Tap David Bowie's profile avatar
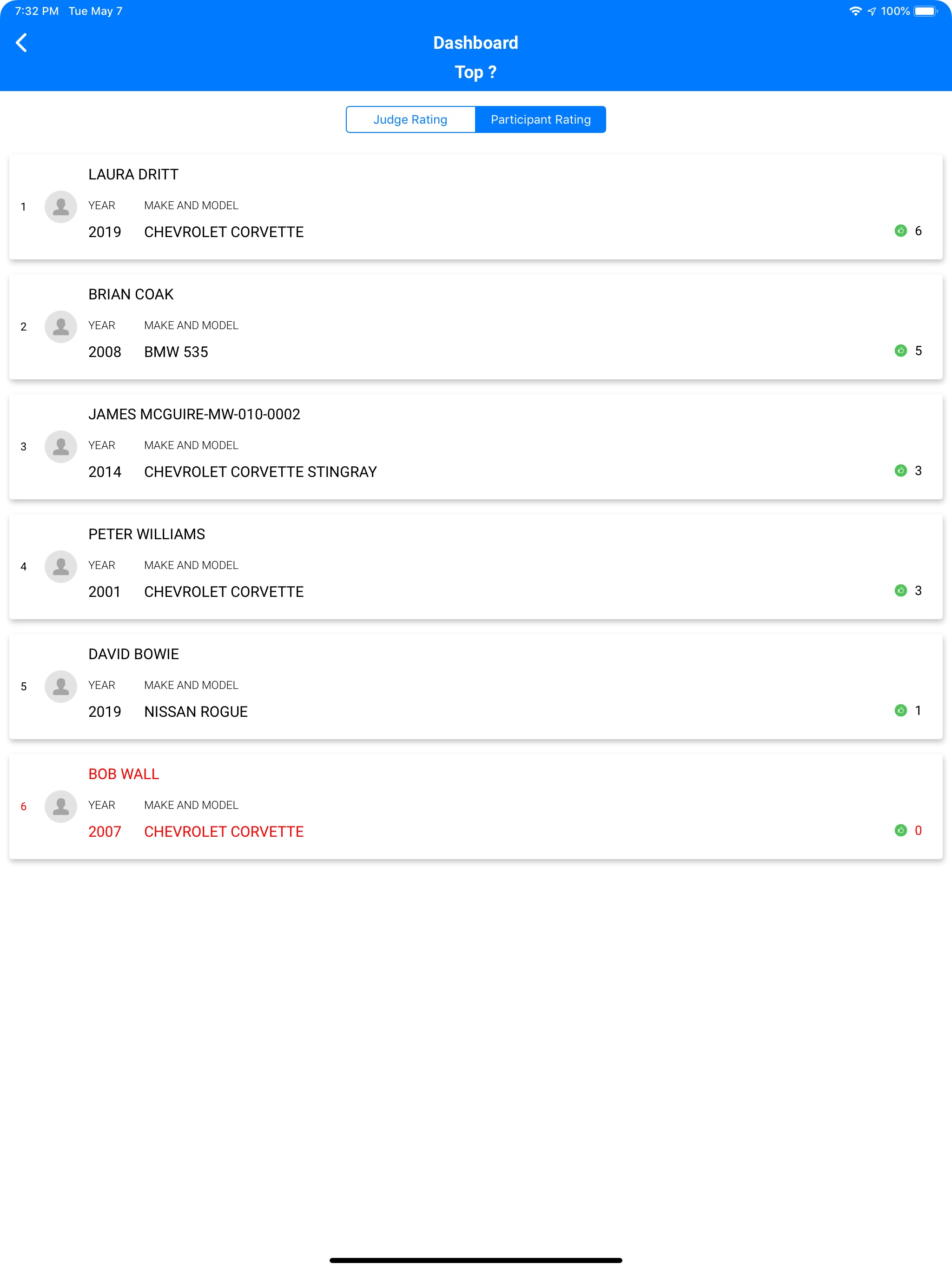 (x=61, y=687)
